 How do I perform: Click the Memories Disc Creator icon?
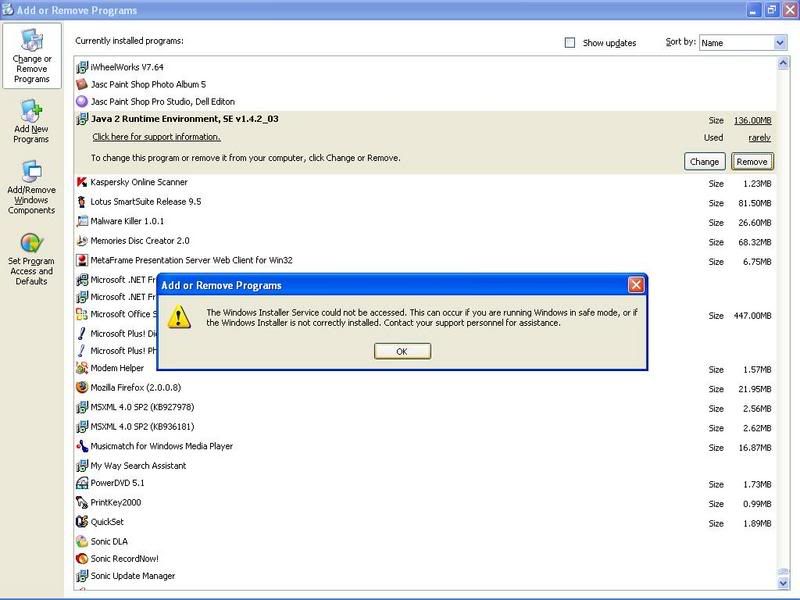82,240
